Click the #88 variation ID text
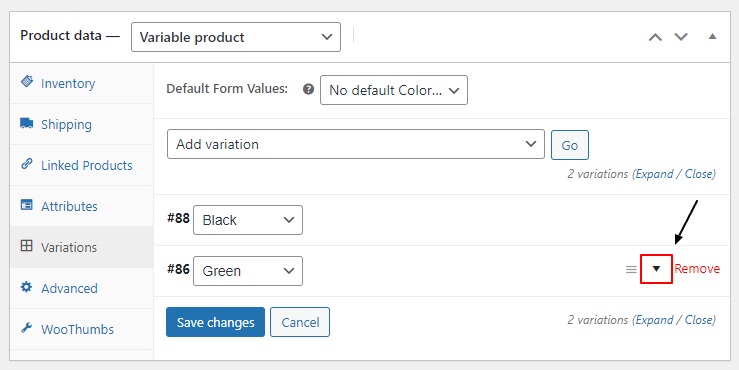 coord(178,218)
